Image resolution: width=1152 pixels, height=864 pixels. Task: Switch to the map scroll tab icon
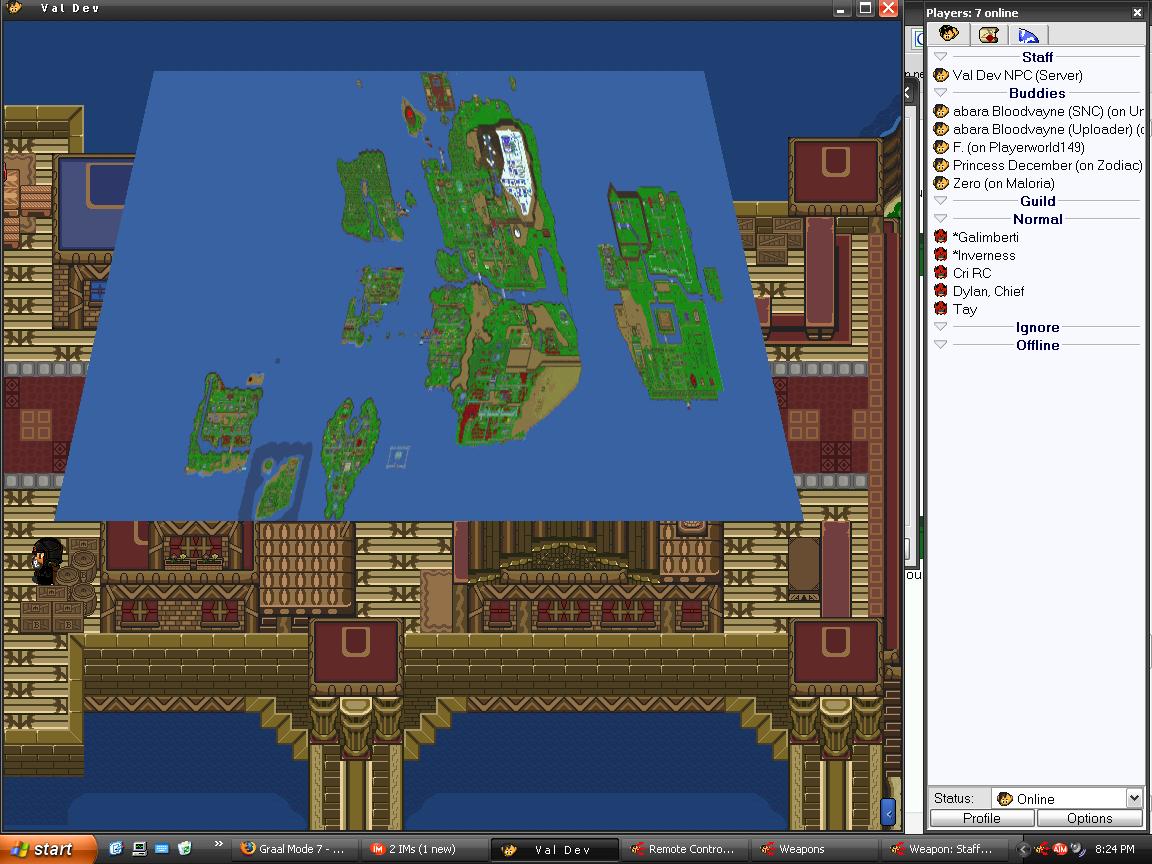[x=989, y=35]
